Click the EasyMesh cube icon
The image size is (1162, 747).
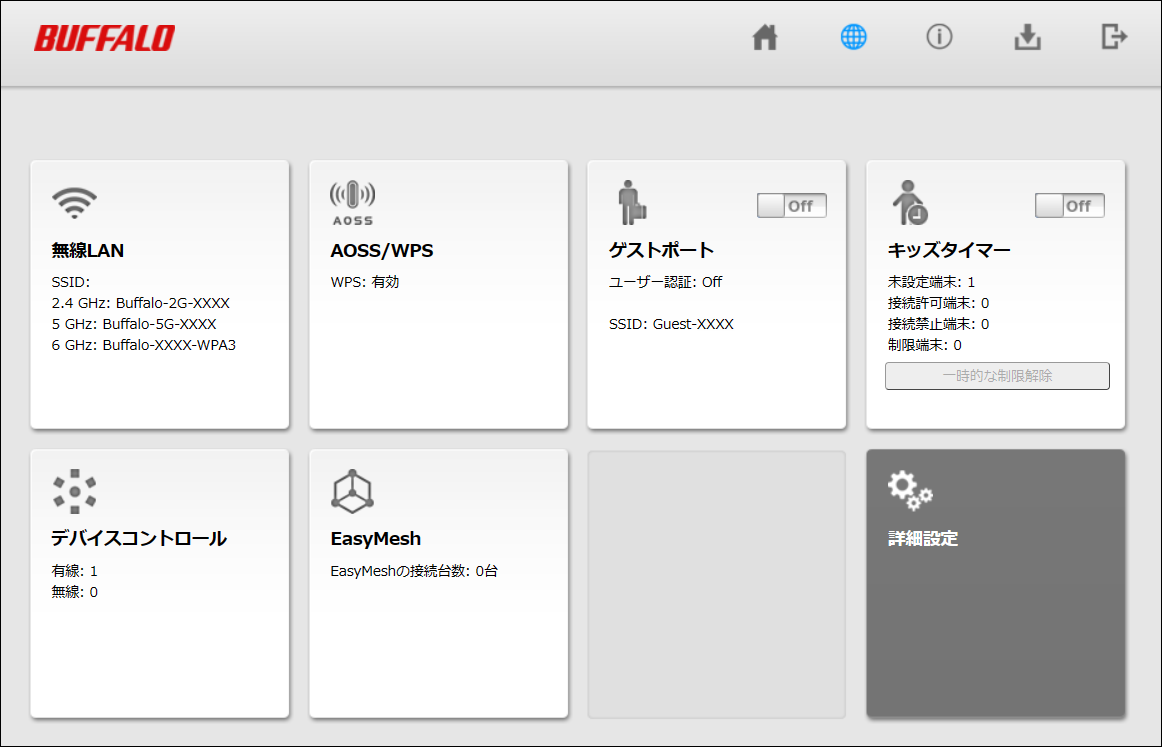point(352,491)
